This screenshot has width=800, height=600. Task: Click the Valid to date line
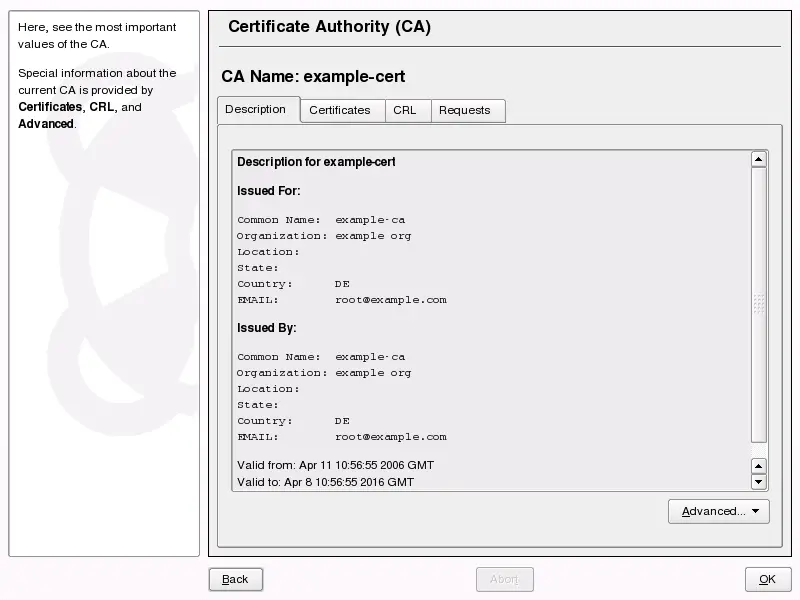(325, 482)
